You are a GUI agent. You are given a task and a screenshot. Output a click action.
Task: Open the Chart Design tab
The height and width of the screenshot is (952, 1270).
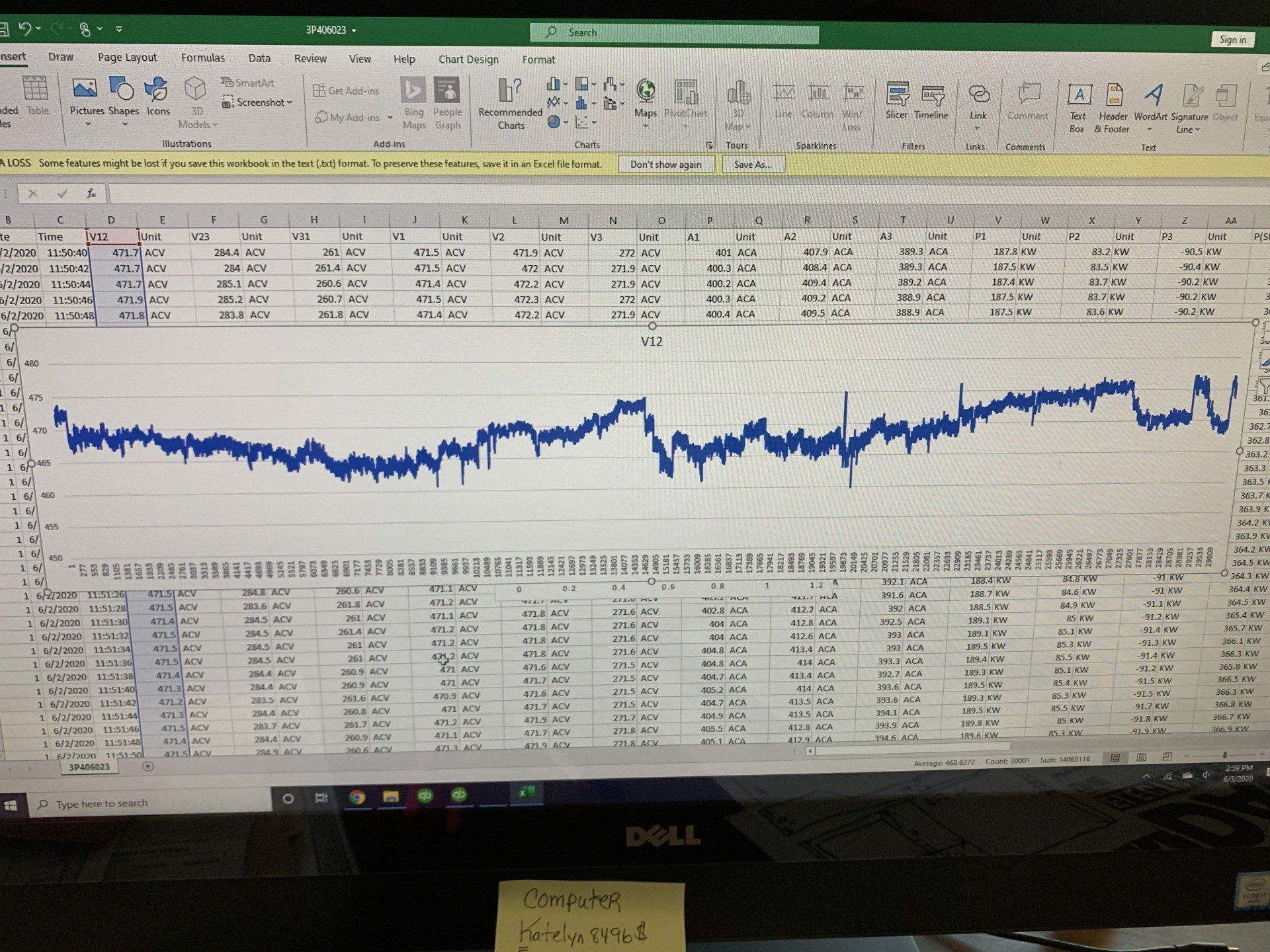[468, 59]
